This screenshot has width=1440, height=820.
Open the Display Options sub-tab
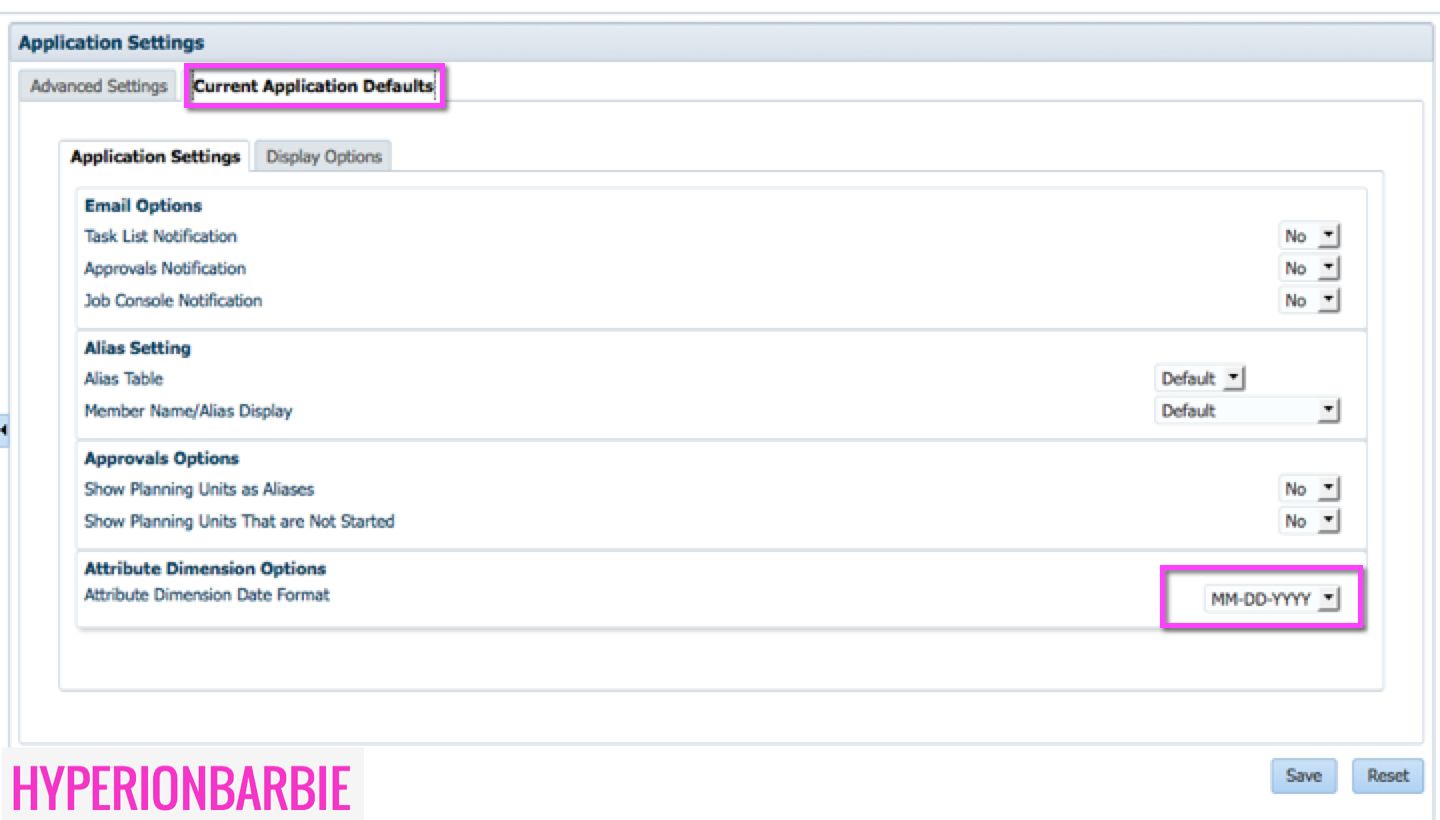click(324, 157)
